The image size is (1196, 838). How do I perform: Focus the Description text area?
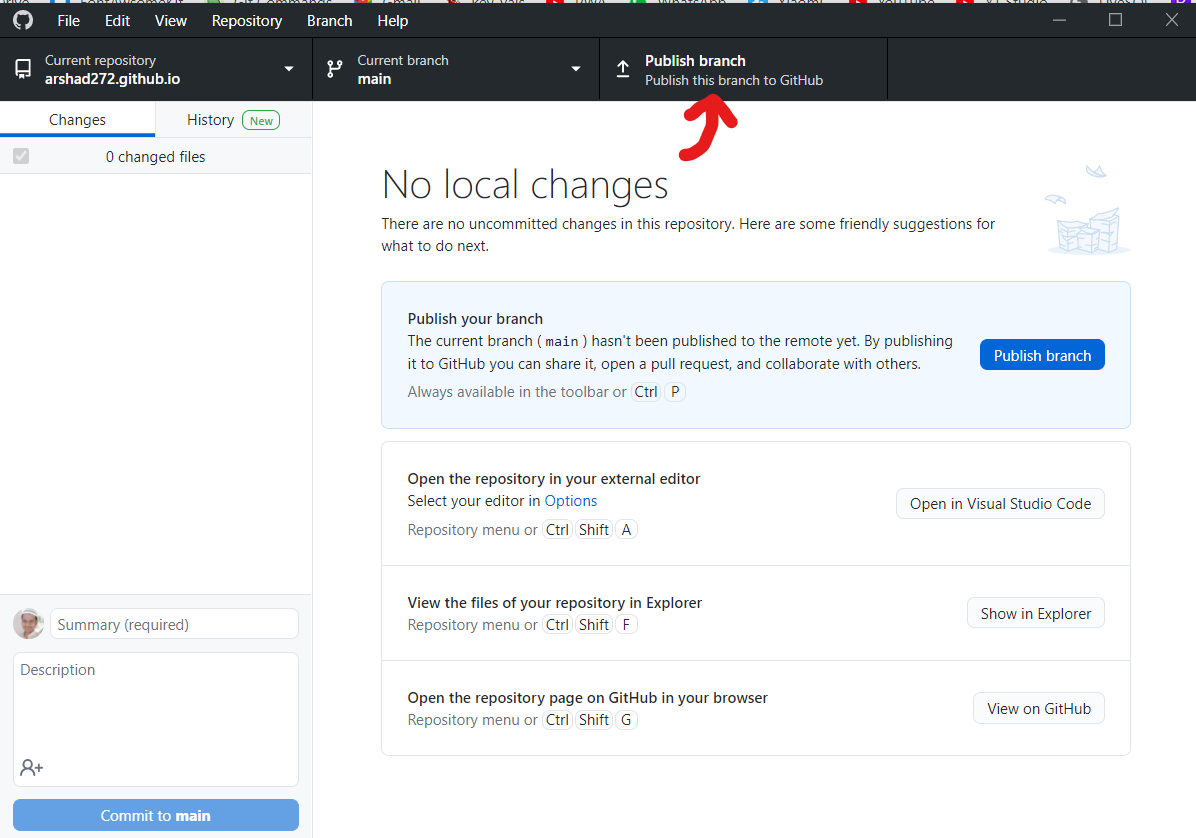[x=156, y=719]
